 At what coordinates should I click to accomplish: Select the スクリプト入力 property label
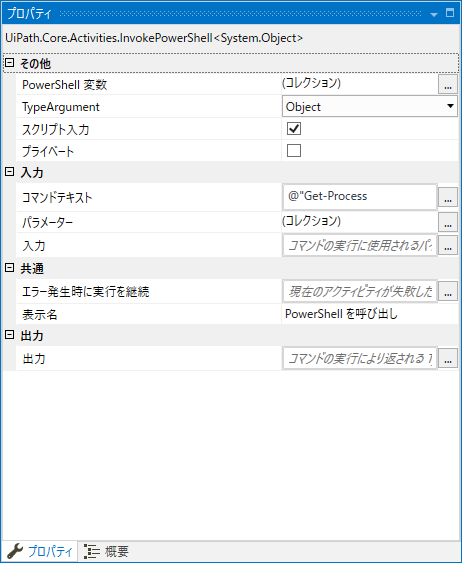(x=56, y=129)
